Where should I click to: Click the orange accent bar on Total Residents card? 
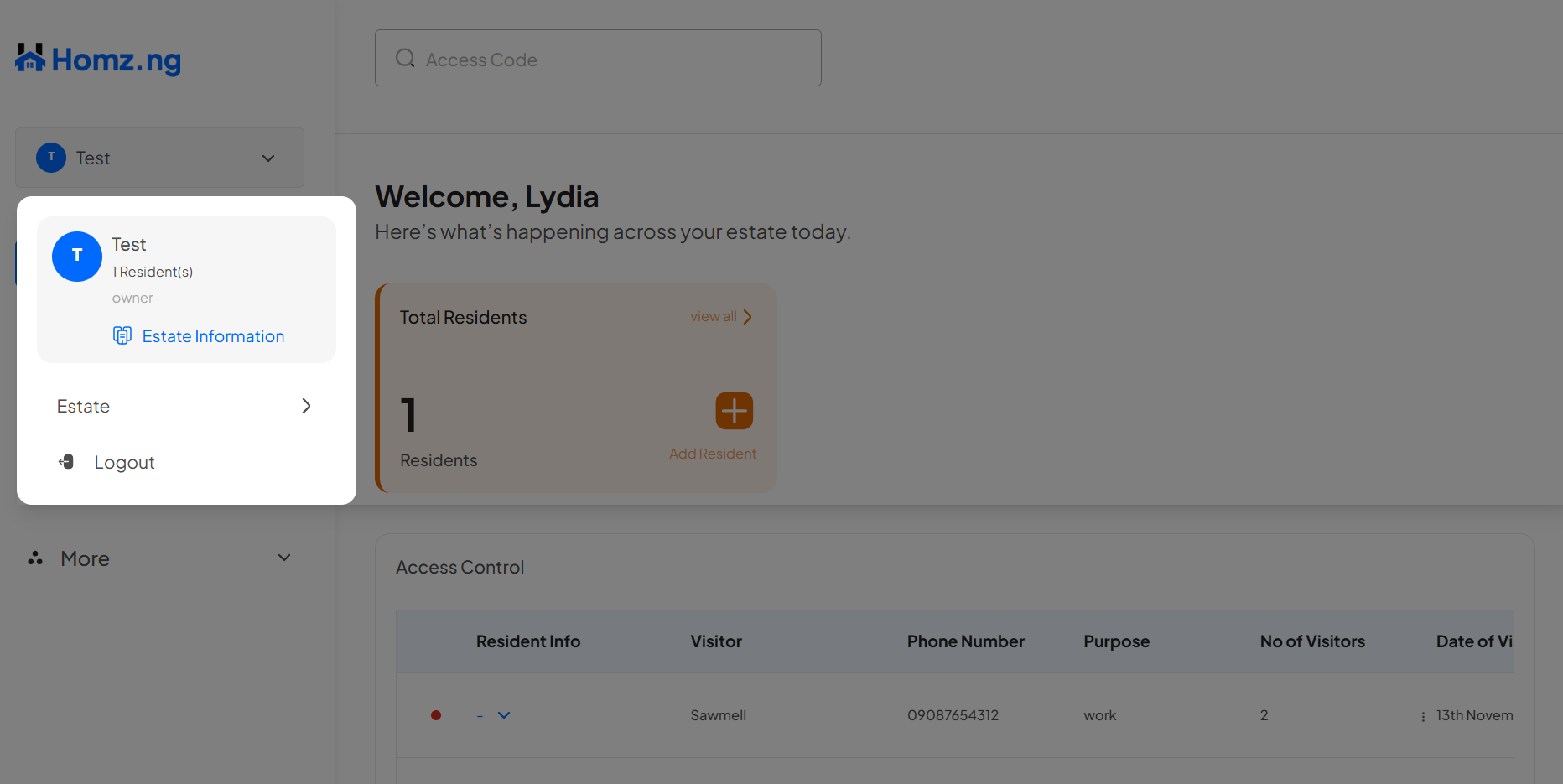coord(379,387)
